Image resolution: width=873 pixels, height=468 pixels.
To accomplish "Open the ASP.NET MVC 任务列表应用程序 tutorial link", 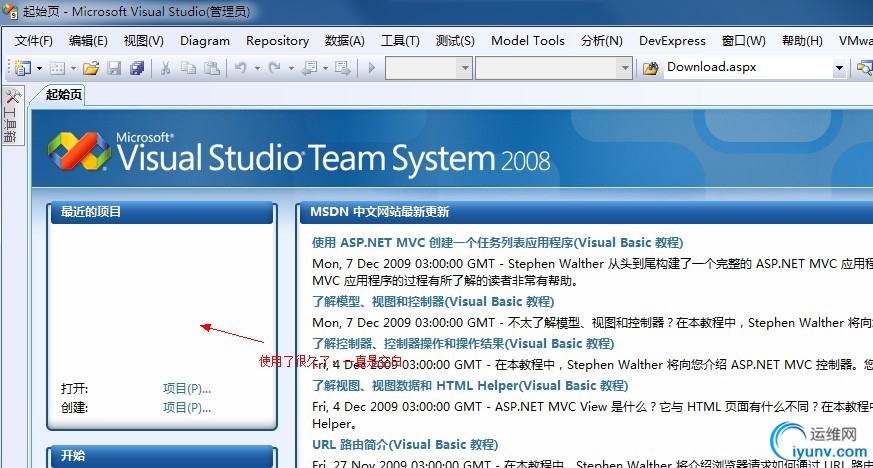I will [x=497, y=243].
